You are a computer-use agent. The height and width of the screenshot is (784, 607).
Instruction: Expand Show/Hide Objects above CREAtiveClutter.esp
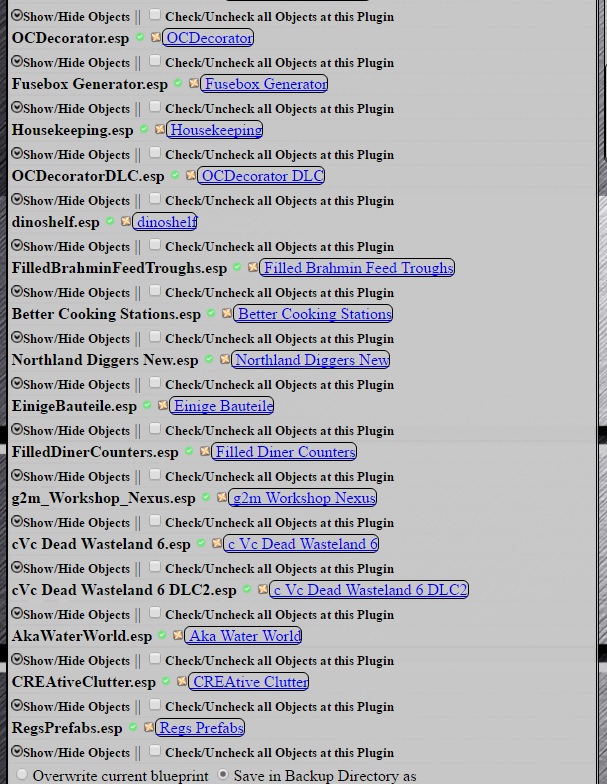tap(17, 660)
